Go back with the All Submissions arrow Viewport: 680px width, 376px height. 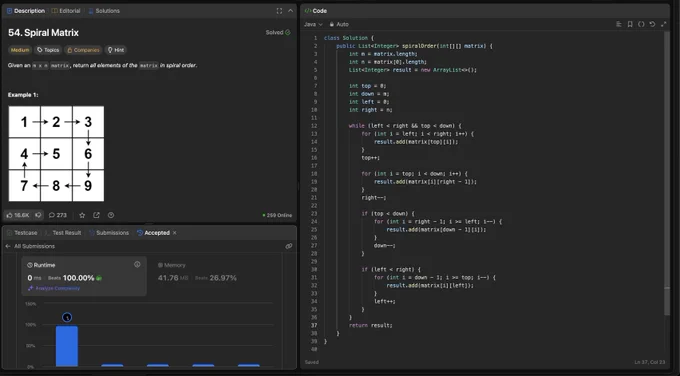8,246
